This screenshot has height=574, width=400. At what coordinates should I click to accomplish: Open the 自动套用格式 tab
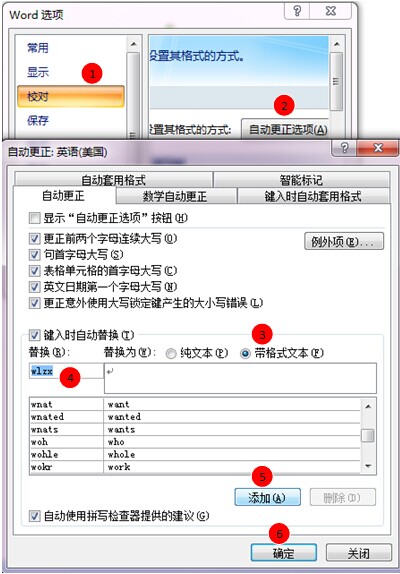click(114, 180)
